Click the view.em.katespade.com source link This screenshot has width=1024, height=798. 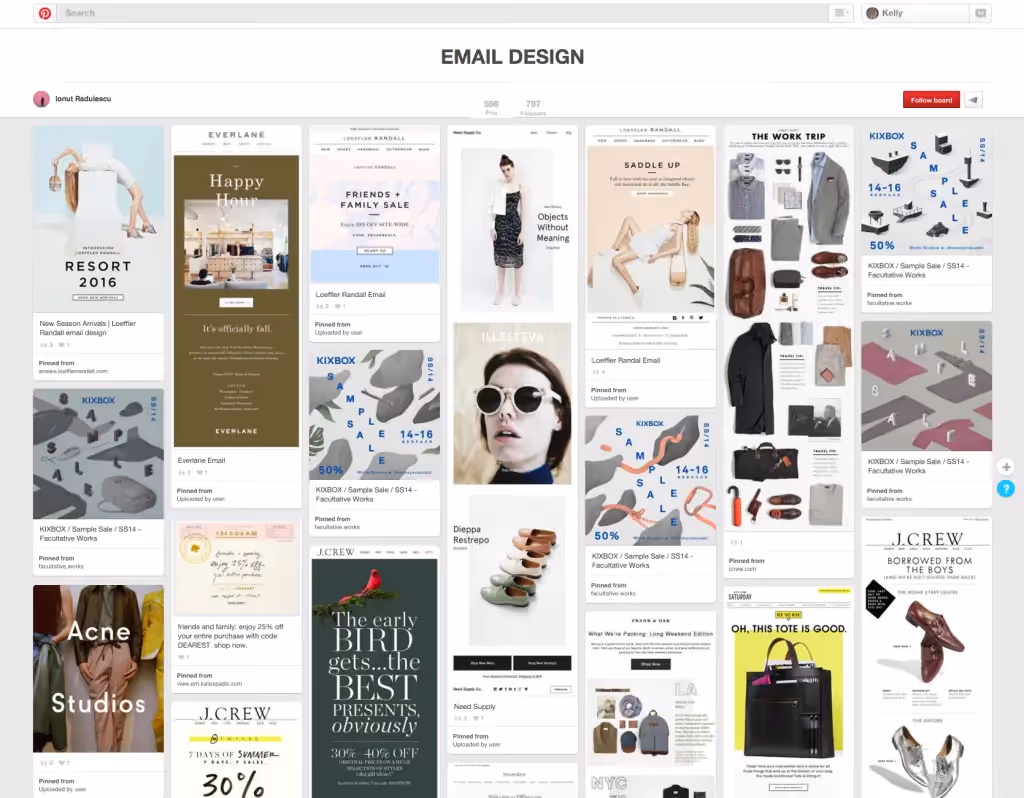pyautogui.click(x=209, y=684)
